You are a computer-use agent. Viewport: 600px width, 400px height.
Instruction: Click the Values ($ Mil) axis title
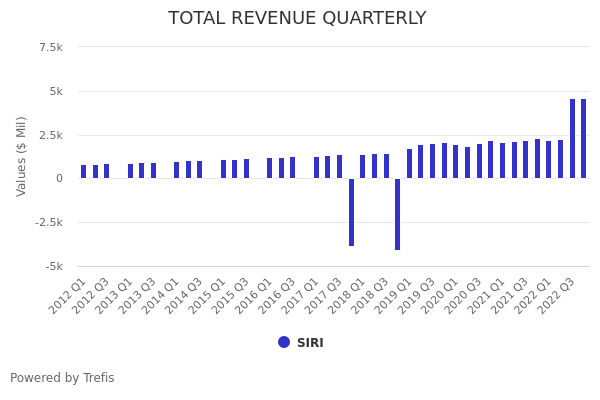coord(22,156)
